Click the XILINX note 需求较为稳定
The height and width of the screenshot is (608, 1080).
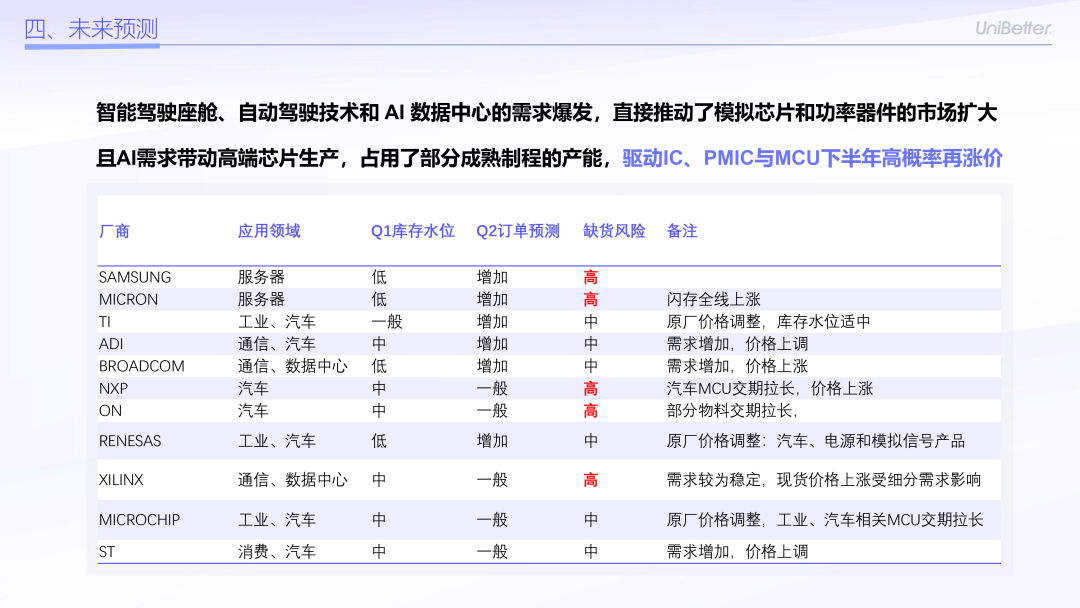(x=824, y=480)
